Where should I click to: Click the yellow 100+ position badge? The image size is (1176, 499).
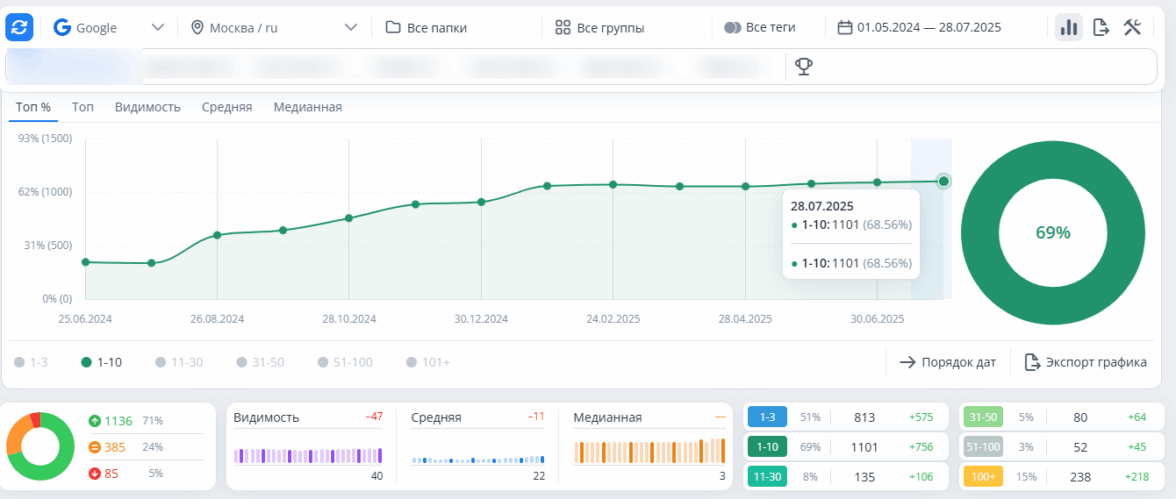click(x=980, y=477)
